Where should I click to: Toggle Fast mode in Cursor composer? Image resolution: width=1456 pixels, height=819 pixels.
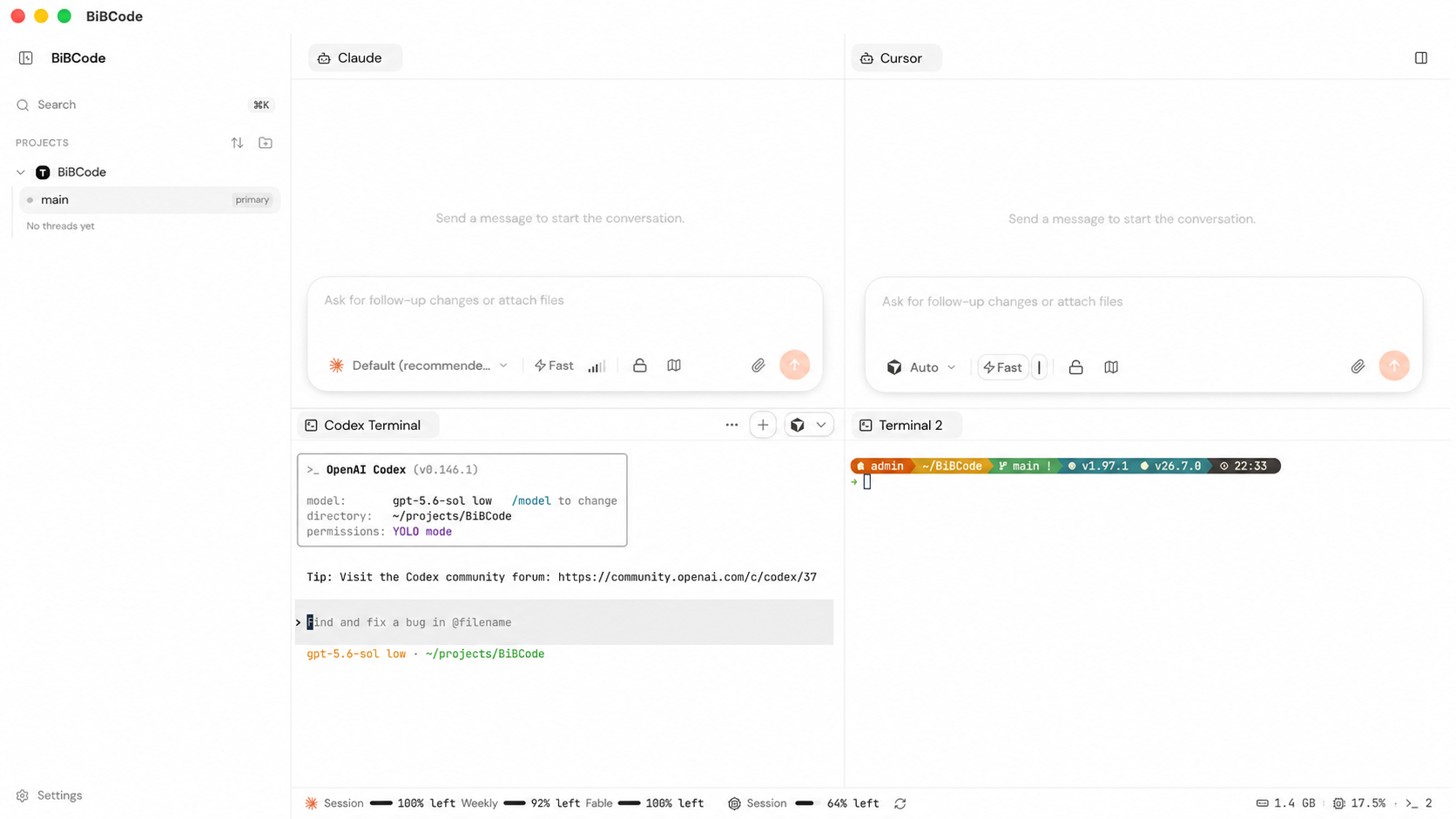[1002, 367]
